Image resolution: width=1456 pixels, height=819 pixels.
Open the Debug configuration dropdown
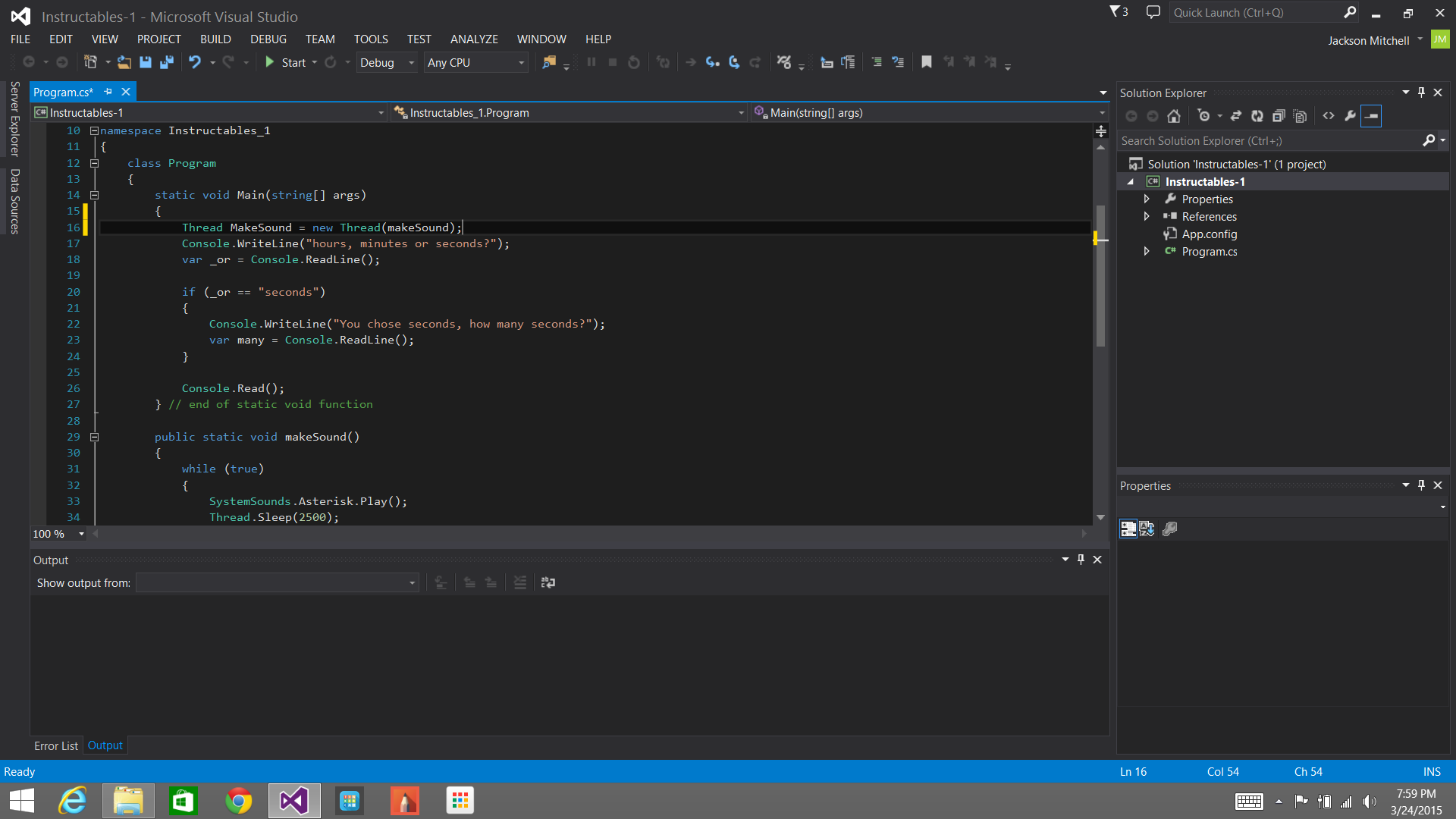click(x=388, y=63)
